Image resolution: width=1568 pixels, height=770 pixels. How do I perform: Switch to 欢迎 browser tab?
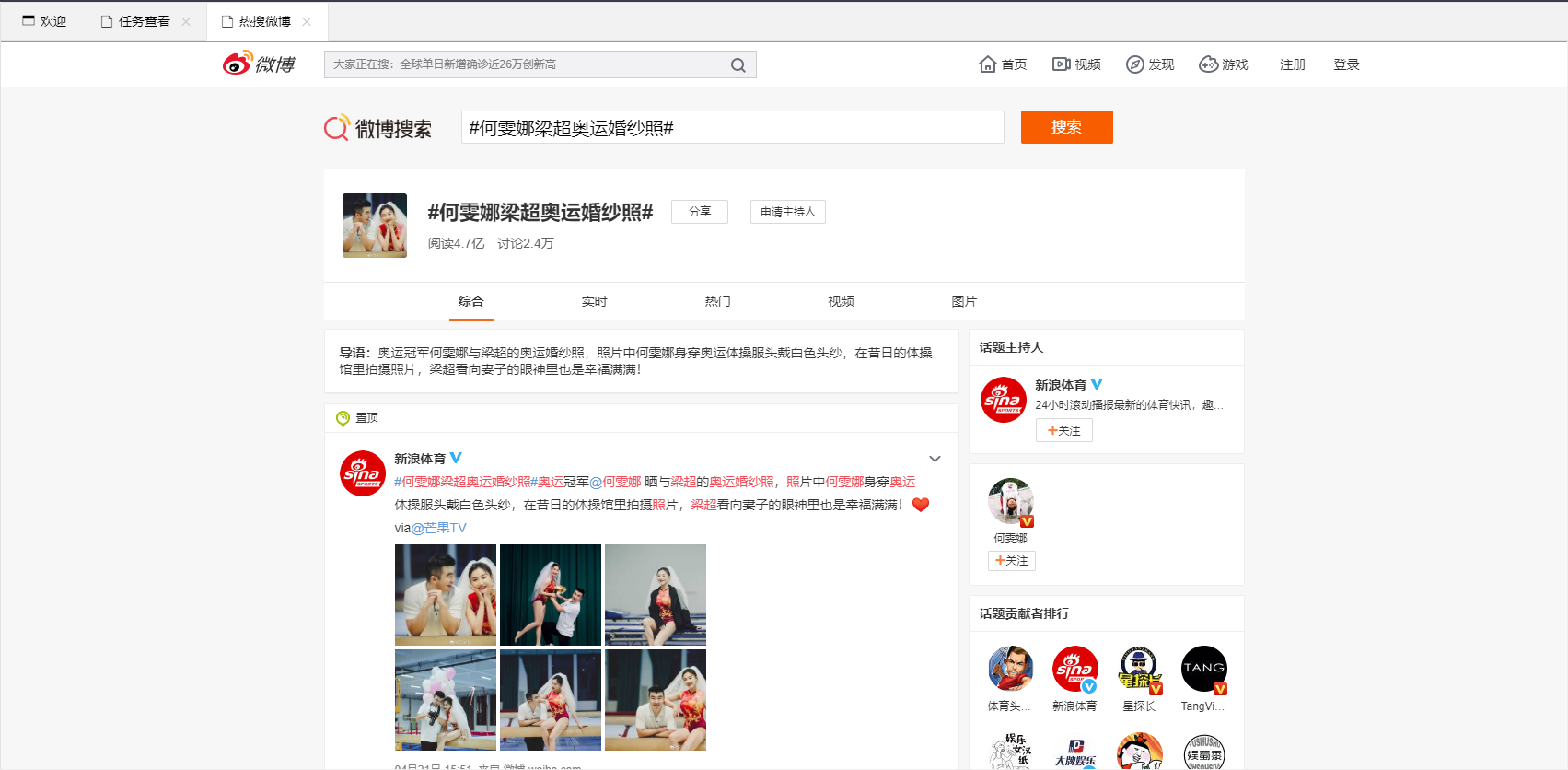44,21
